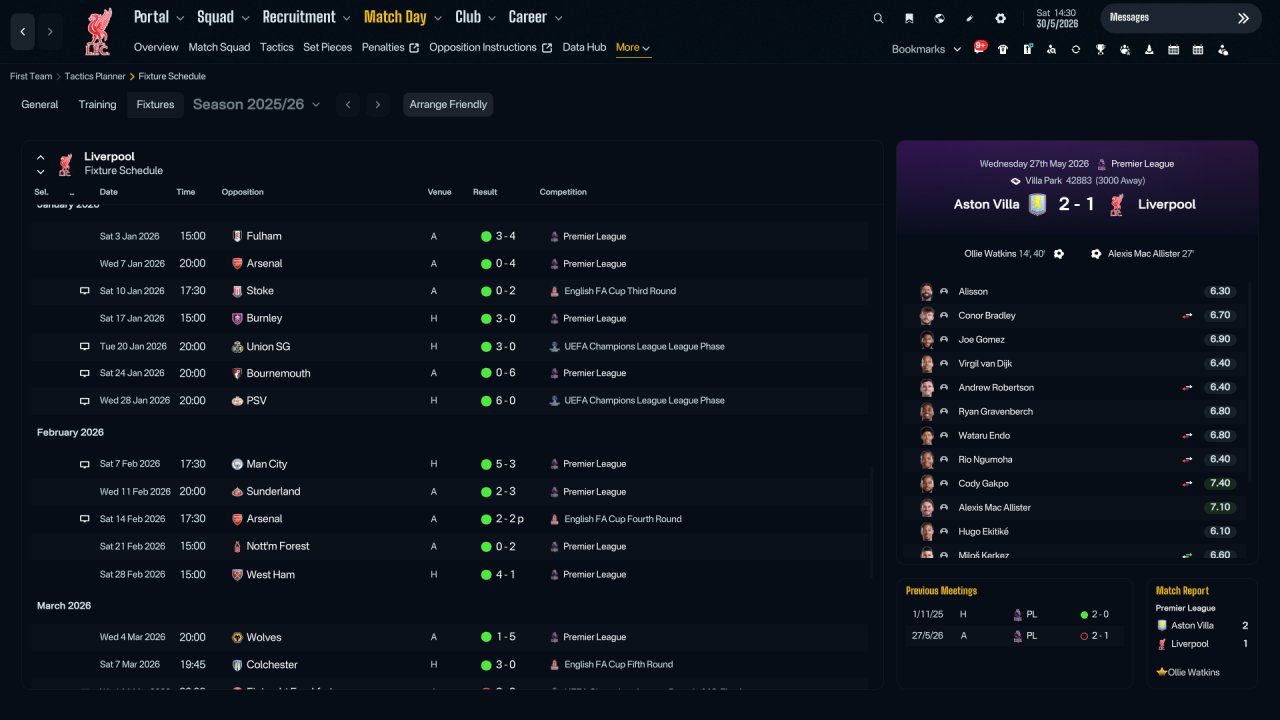This screenshot has height=720, width=1280.
Task: Click the previous season arrow button
Action: click(x=348, y=104)
